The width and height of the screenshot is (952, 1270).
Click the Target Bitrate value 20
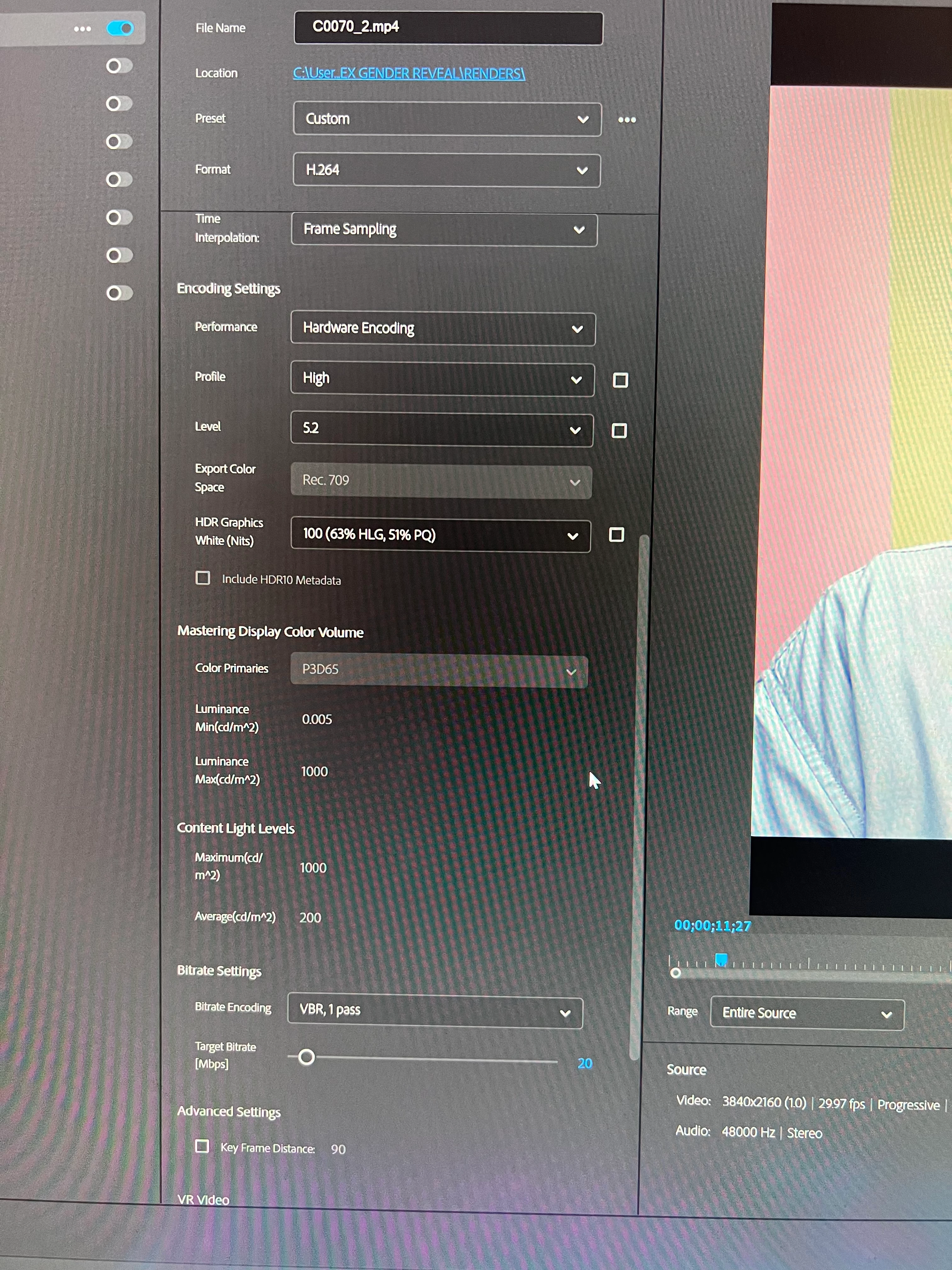coord(584,1063)
